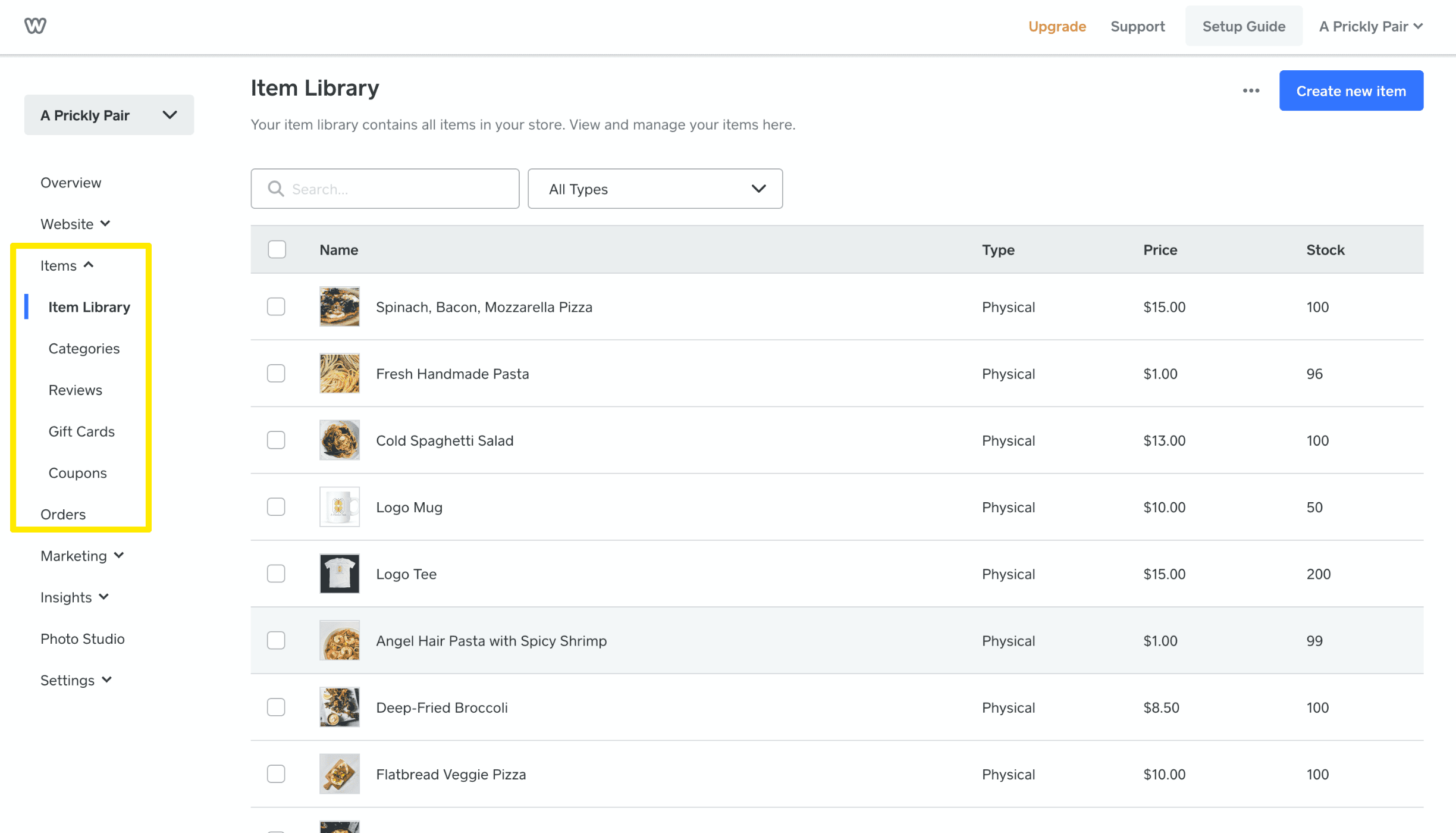Open the Marketing menu
Image resolution: width=1456 pixels, height=833 pixels.
tap(82, 555)
